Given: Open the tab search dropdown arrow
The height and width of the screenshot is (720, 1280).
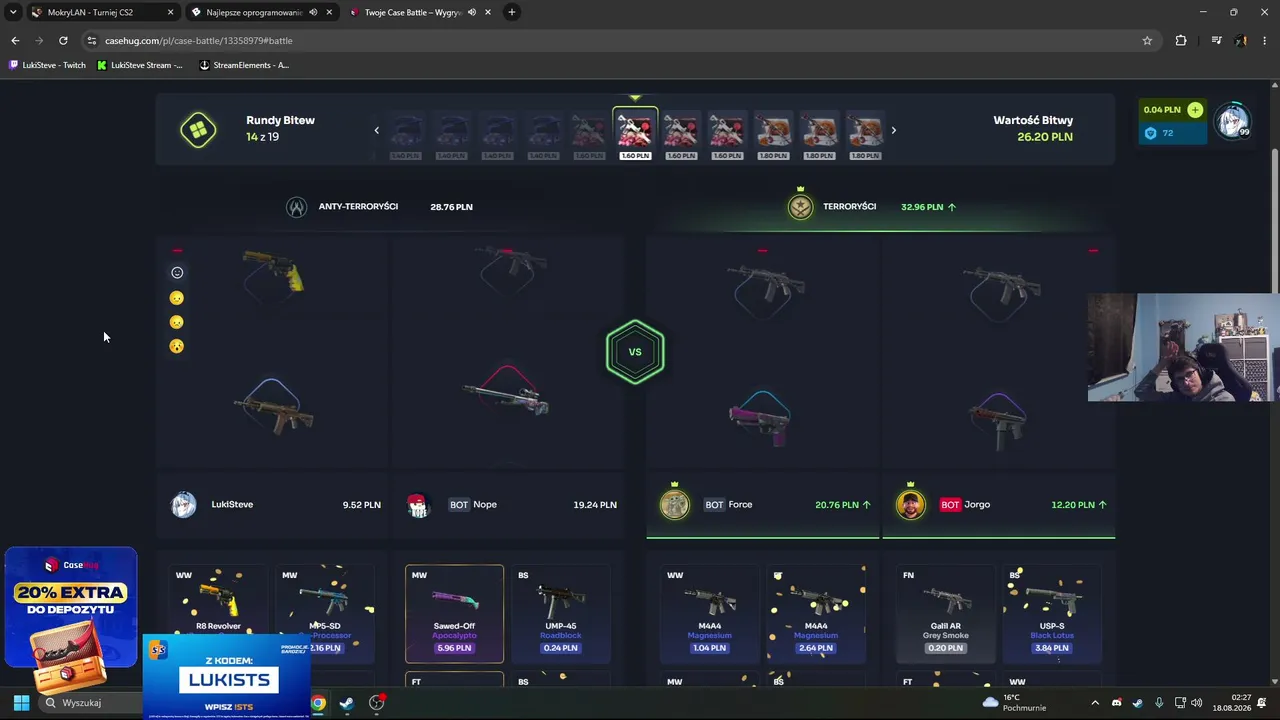Looking at the screenshot, I should point(13,12).
